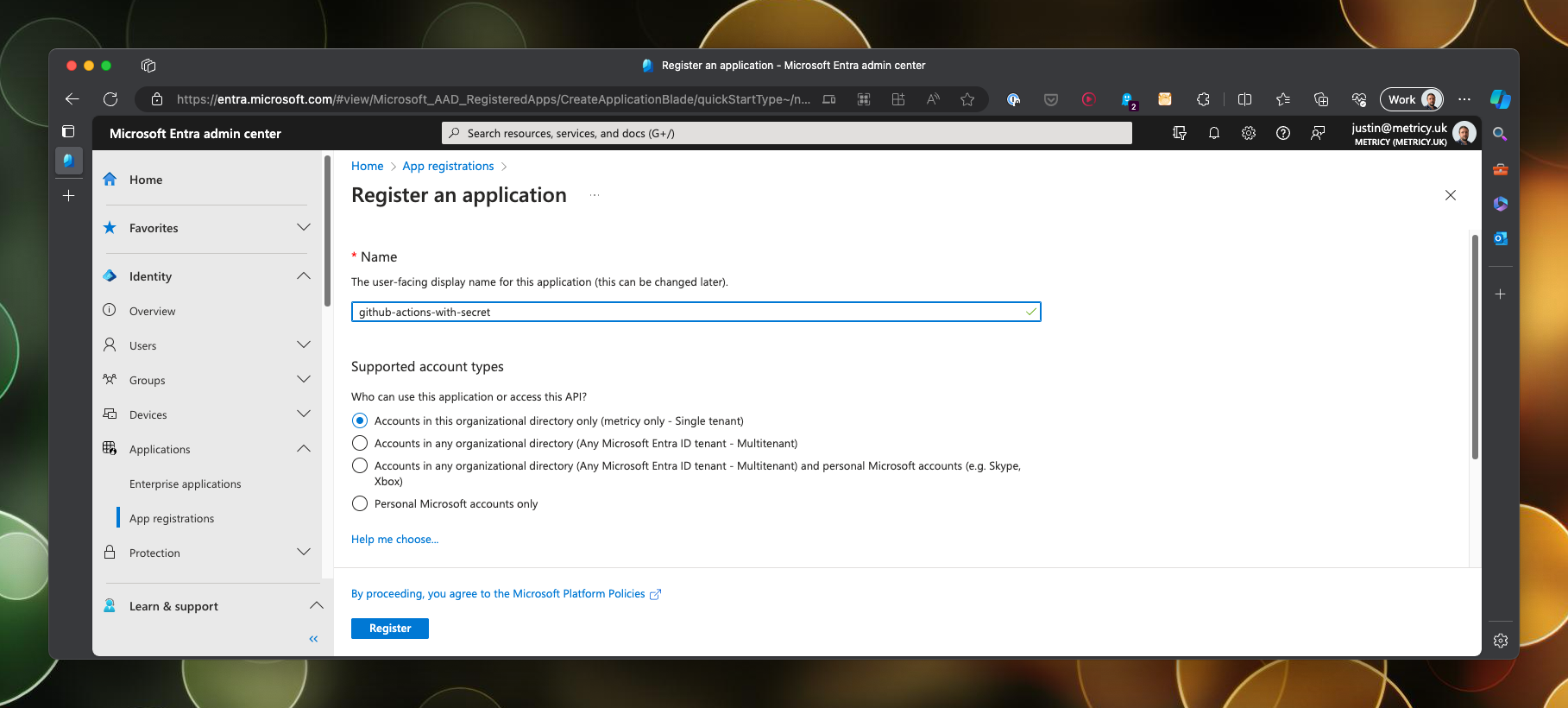The image size is (1568, 708).
Task: Open the Favorites list icon
Action: 1283,99
